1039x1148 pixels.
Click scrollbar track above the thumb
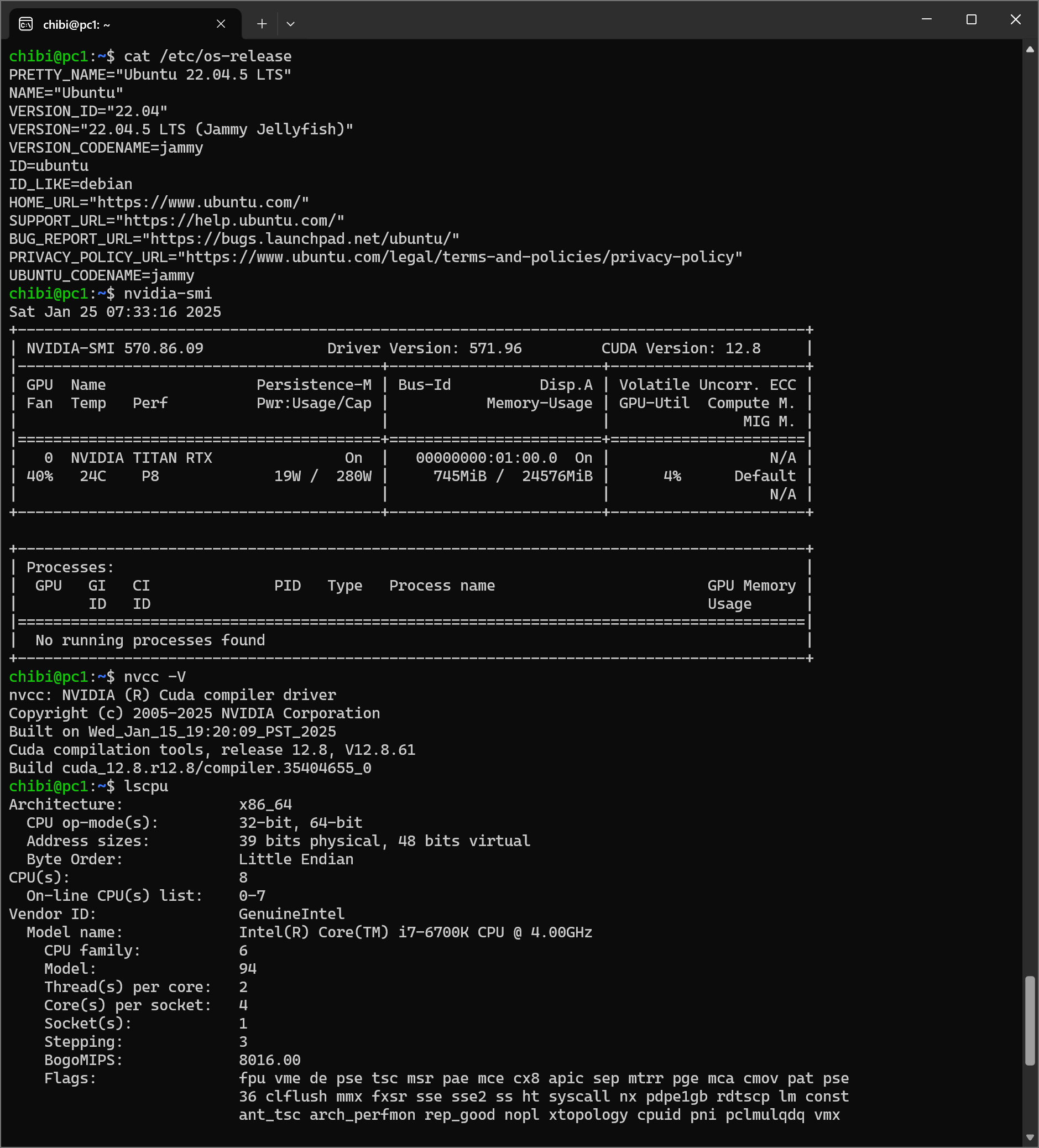[x=1029, y=513]
